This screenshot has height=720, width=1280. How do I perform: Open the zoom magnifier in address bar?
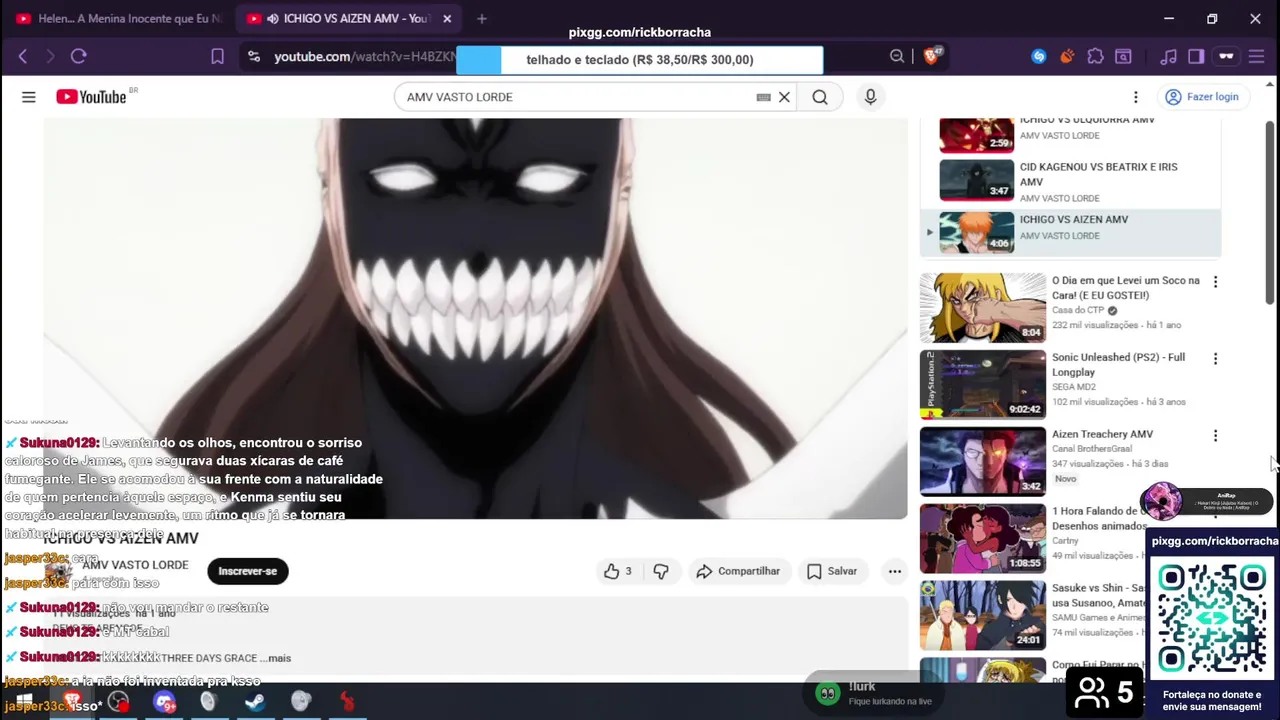point(897,57)
